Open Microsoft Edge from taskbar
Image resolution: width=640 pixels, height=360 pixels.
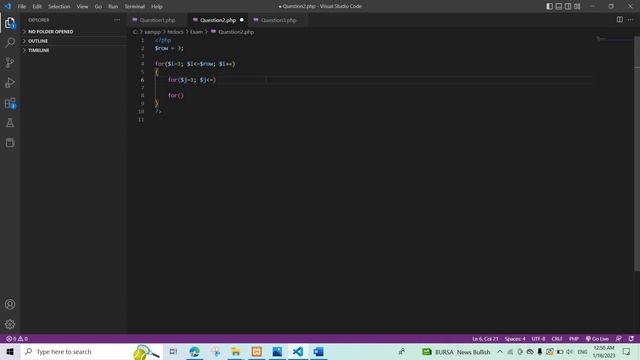(194, 351)
